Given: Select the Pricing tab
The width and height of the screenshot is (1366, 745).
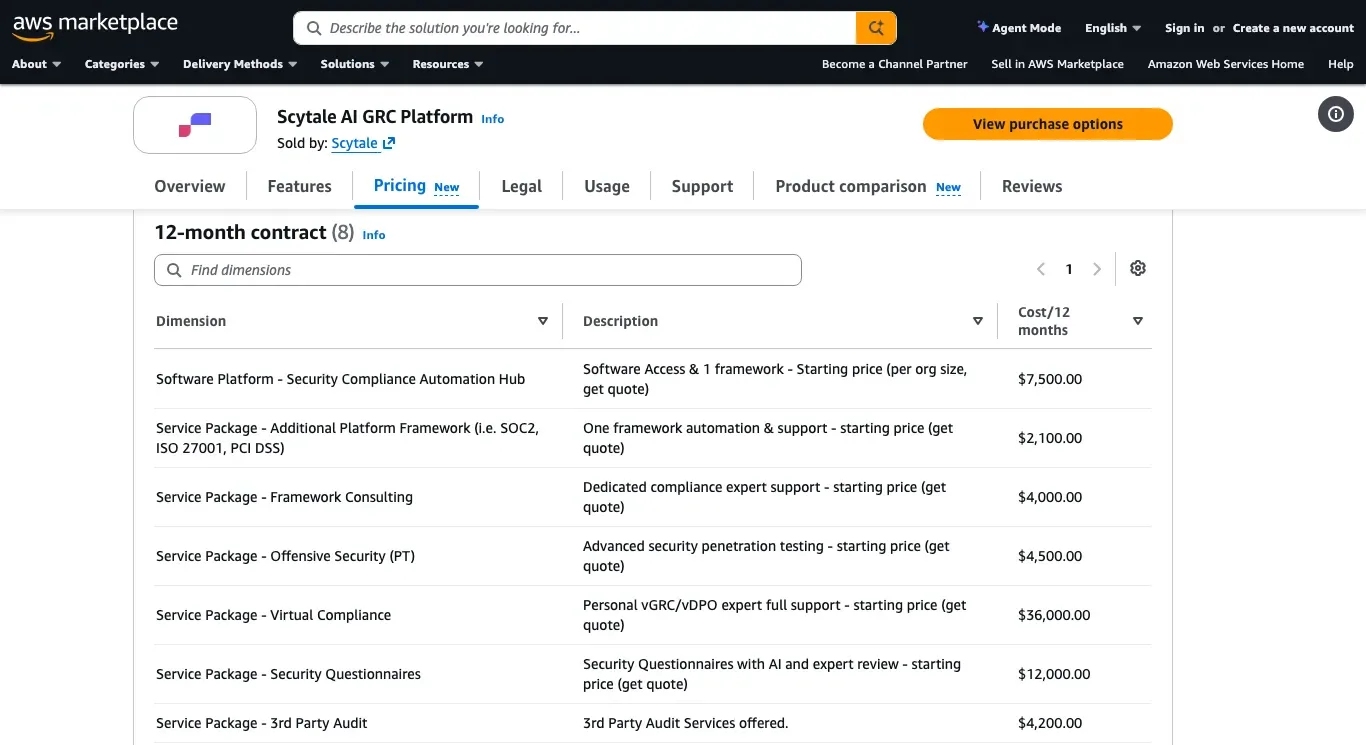Looking at the screenshot, I should [x=416, y=186].
